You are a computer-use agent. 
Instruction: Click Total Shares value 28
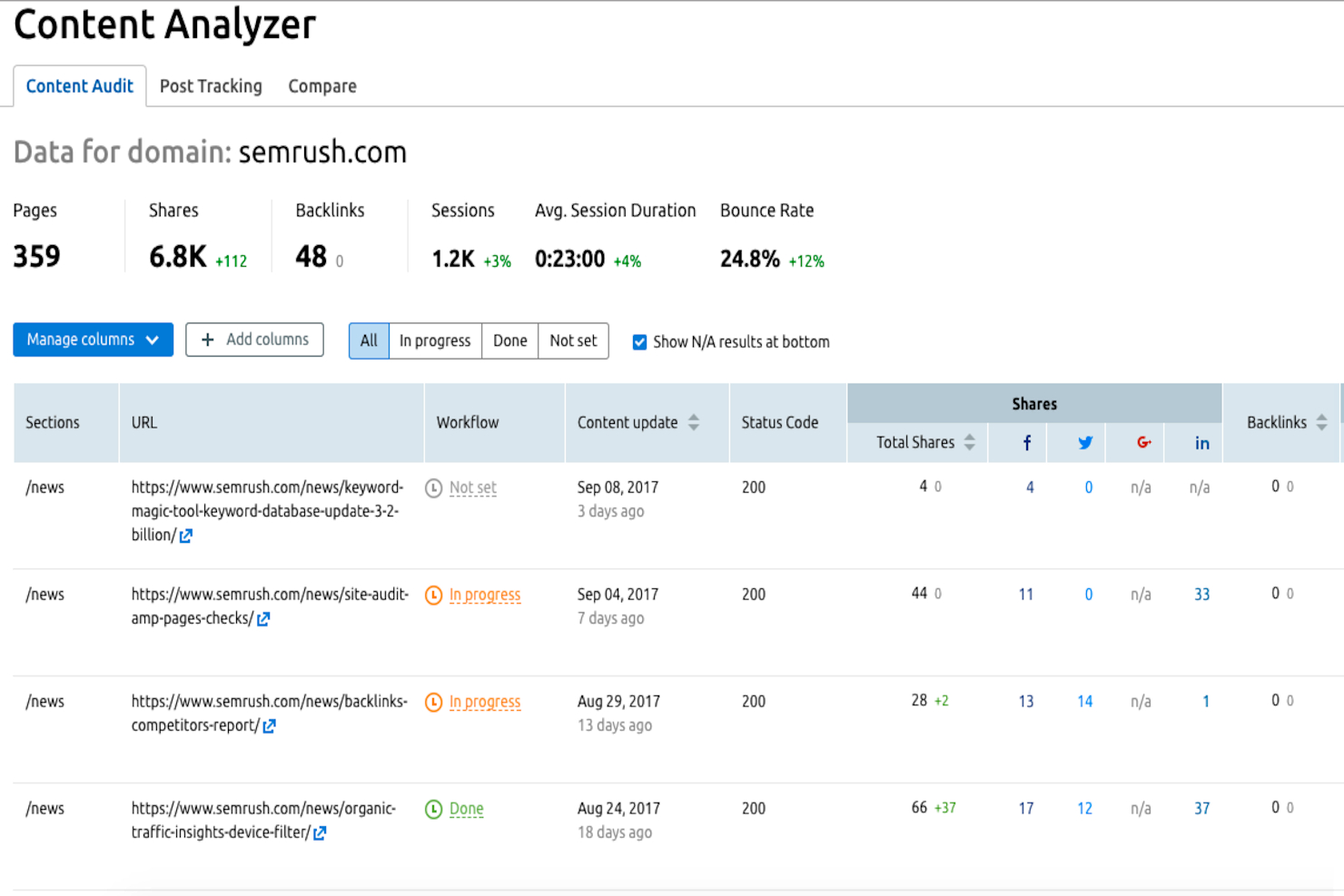[919, 701]
